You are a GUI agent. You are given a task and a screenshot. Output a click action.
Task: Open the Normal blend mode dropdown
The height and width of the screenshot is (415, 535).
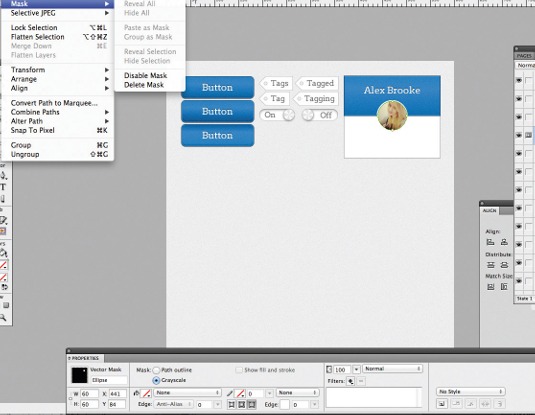[x=392, y=369]
